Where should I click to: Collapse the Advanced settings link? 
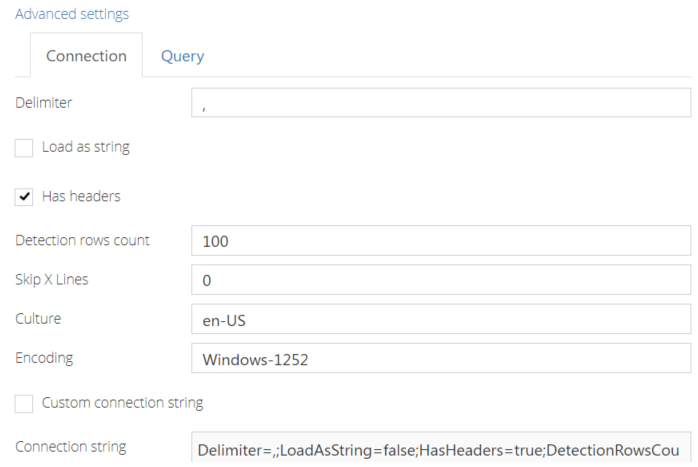click(x=72, y=14)
